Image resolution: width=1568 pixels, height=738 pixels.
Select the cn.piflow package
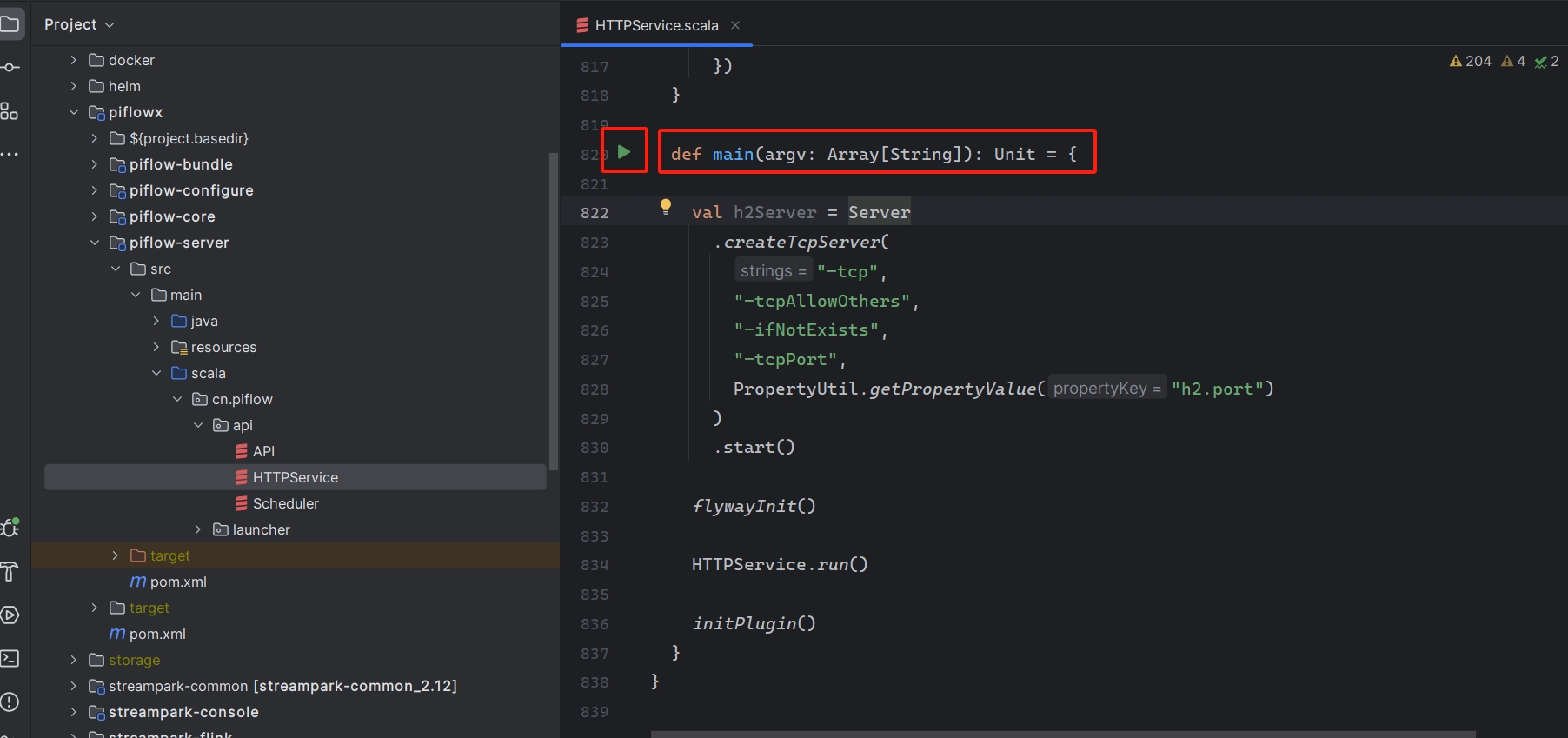(242, 399)
